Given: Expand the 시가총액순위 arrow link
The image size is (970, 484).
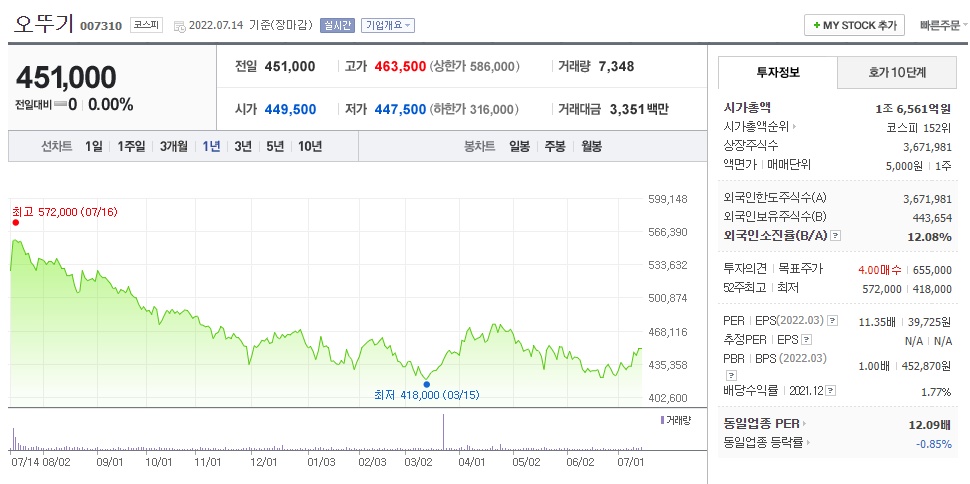Looking at the screenshot, I should click(x=794, y=127).
